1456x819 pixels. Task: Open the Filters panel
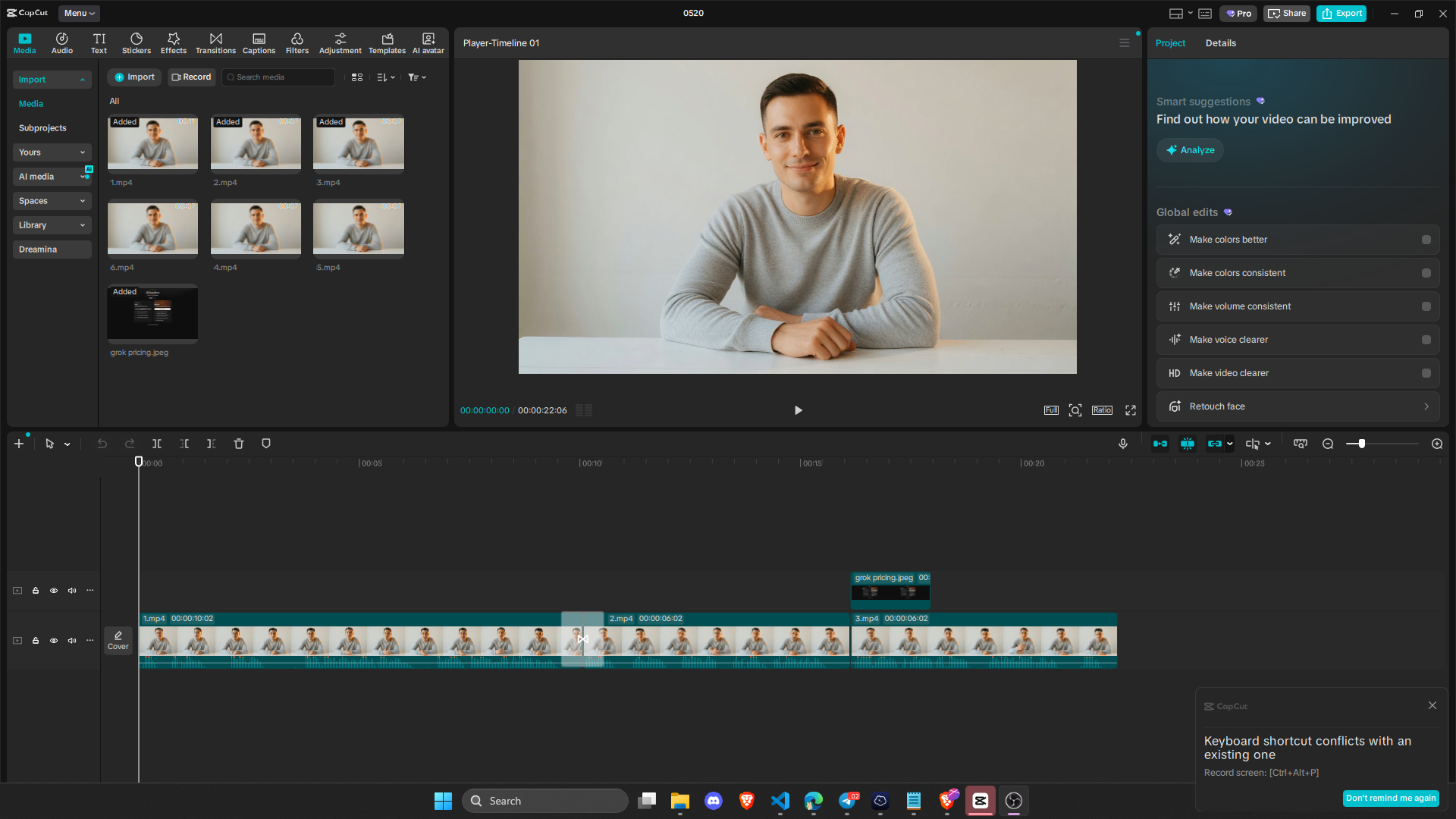point(297,43)
